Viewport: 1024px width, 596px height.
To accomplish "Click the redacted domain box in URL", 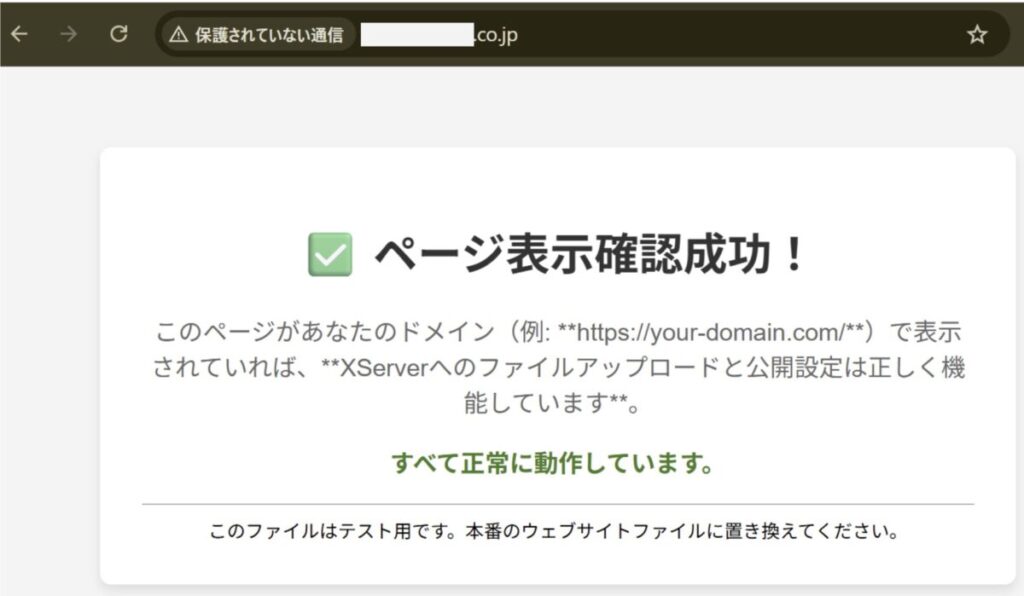I will point(416,35).
